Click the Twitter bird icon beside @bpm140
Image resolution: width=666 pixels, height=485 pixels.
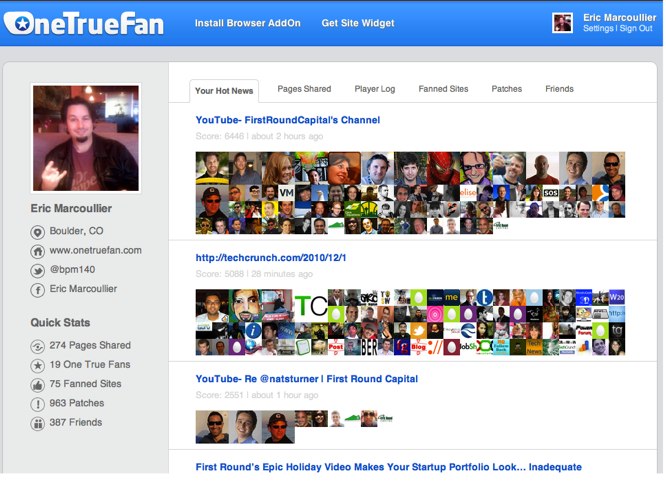pos(37,271)
